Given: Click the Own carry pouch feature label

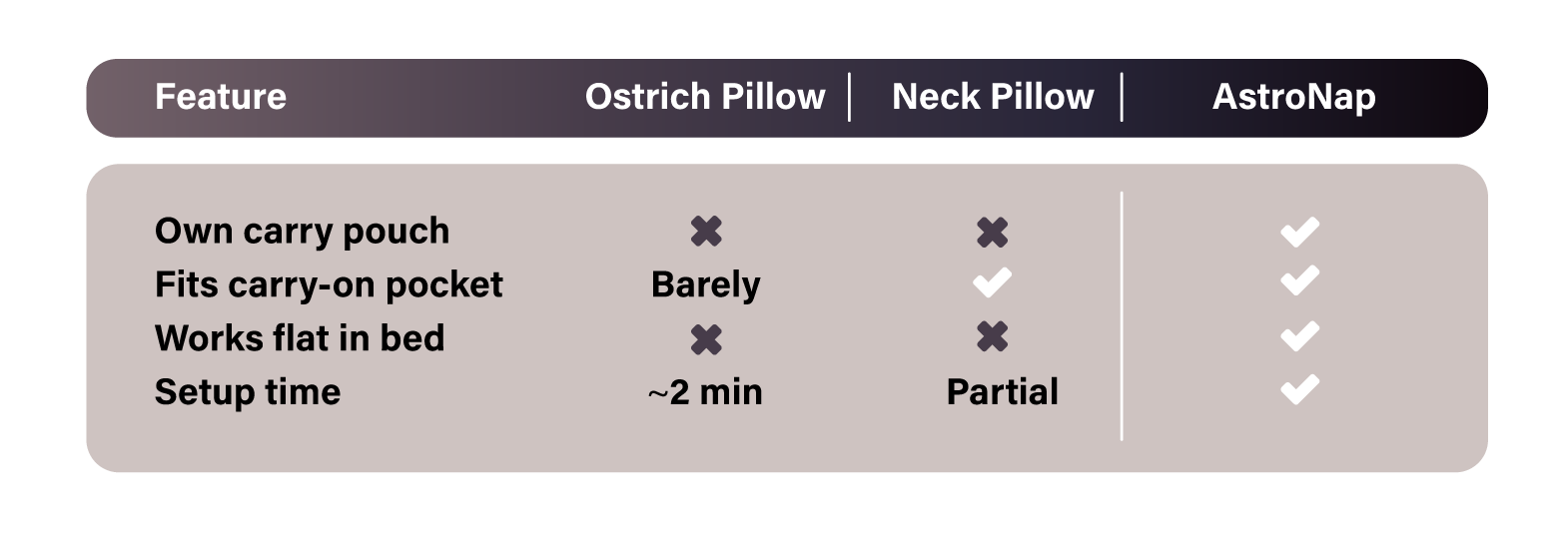Looking at the screenshot, I should click(x=302, y=231).
